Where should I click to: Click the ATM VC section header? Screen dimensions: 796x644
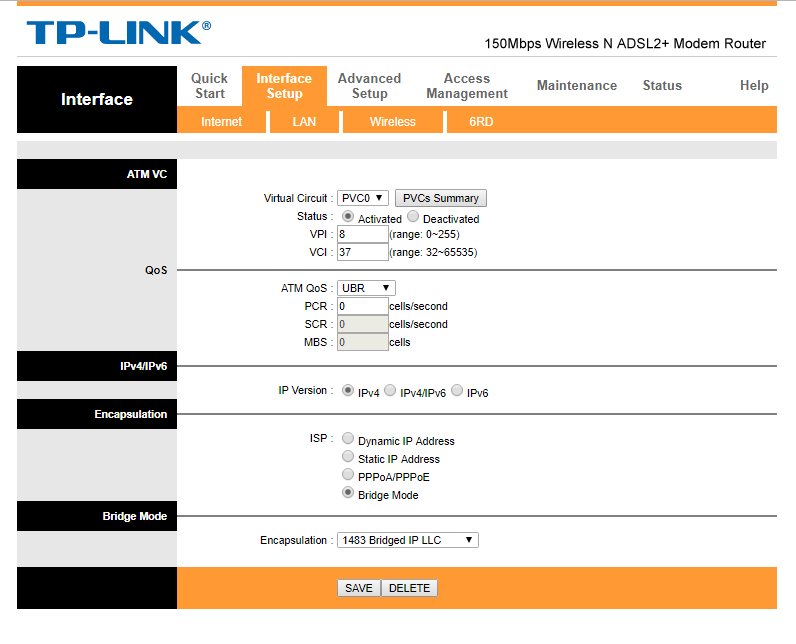click(97, 174)
